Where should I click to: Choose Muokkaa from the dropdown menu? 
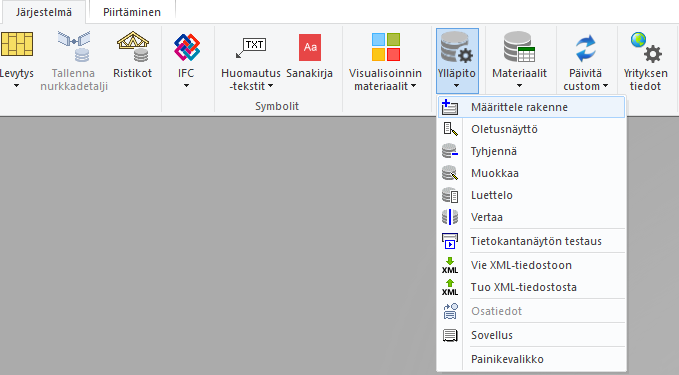click(x=531, y=173)
